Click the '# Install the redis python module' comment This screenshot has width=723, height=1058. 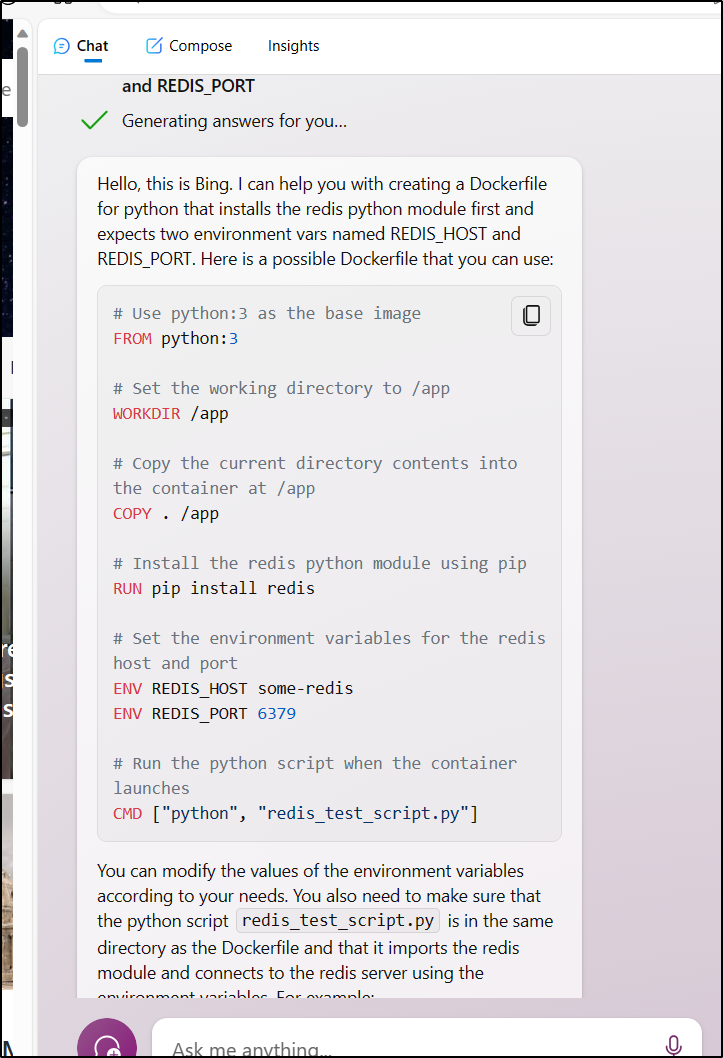coord(320,563)
